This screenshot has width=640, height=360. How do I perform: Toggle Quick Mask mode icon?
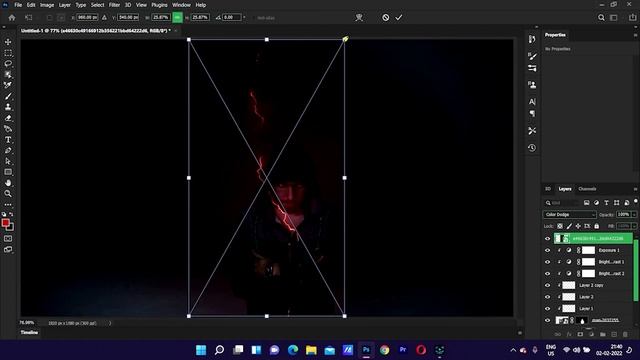coord(8,238)
